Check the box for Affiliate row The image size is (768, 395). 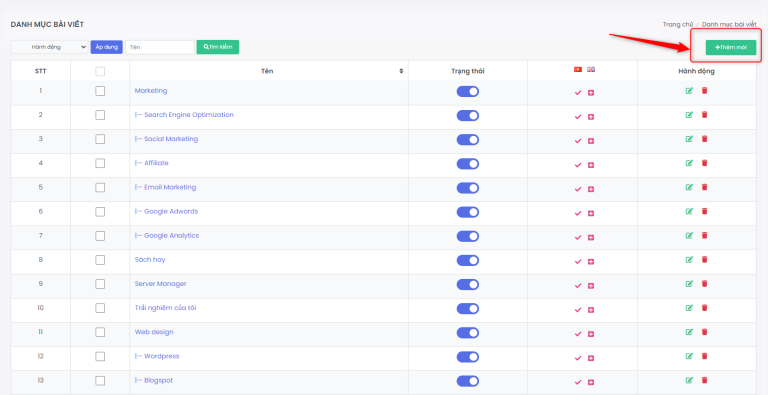pos(100,163)
